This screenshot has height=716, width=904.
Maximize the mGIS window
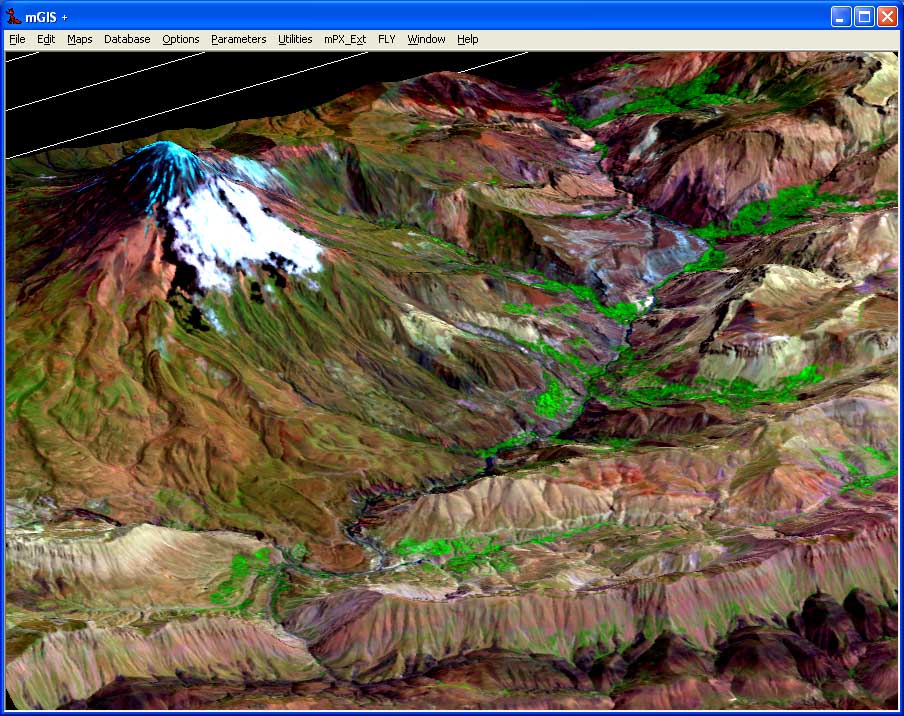tap(864, 17)
